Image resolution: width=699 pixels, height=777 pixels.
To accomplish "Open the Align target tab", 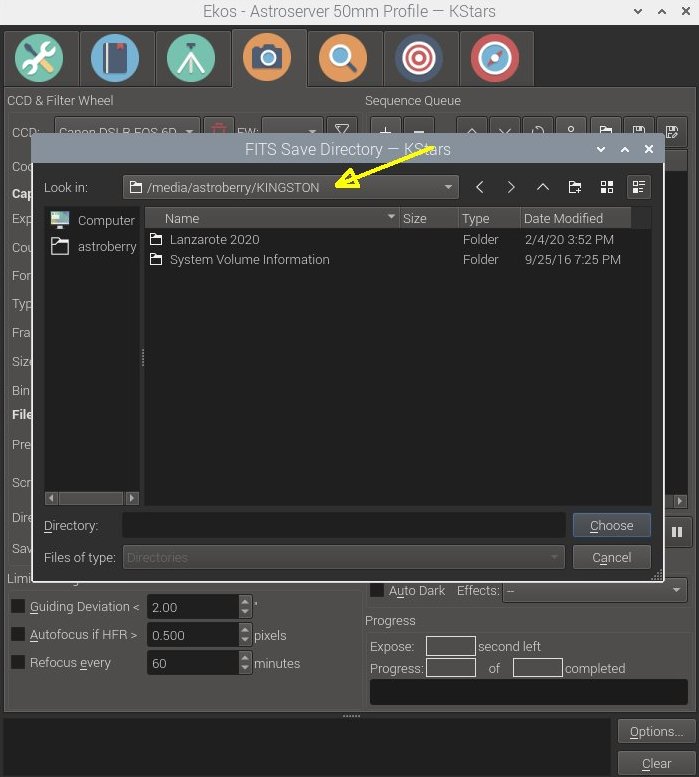I will pyautogui.click(x=419, y=58).
